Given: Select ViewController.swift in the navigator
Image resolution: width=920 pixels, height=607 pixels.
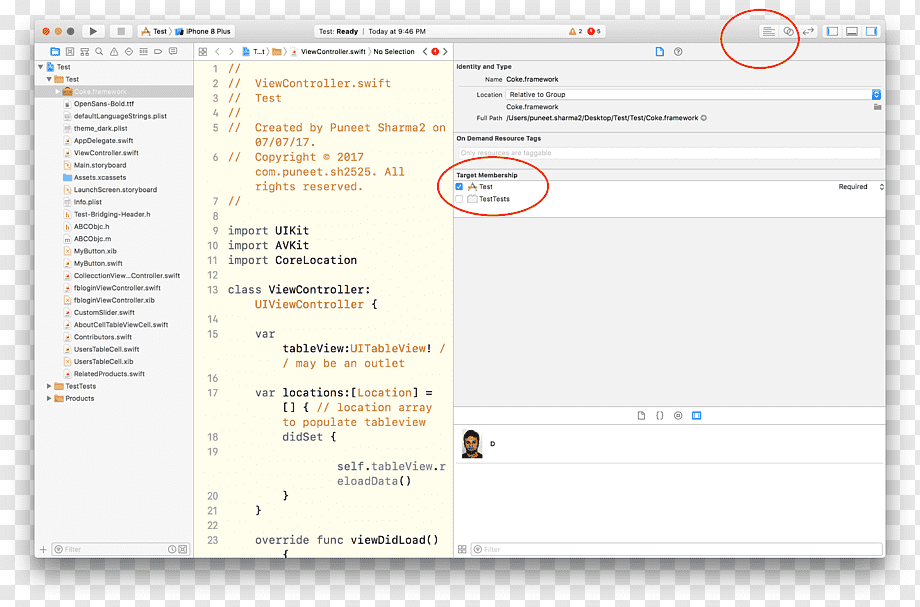Looking at the screenshot, I should point(106,152).
